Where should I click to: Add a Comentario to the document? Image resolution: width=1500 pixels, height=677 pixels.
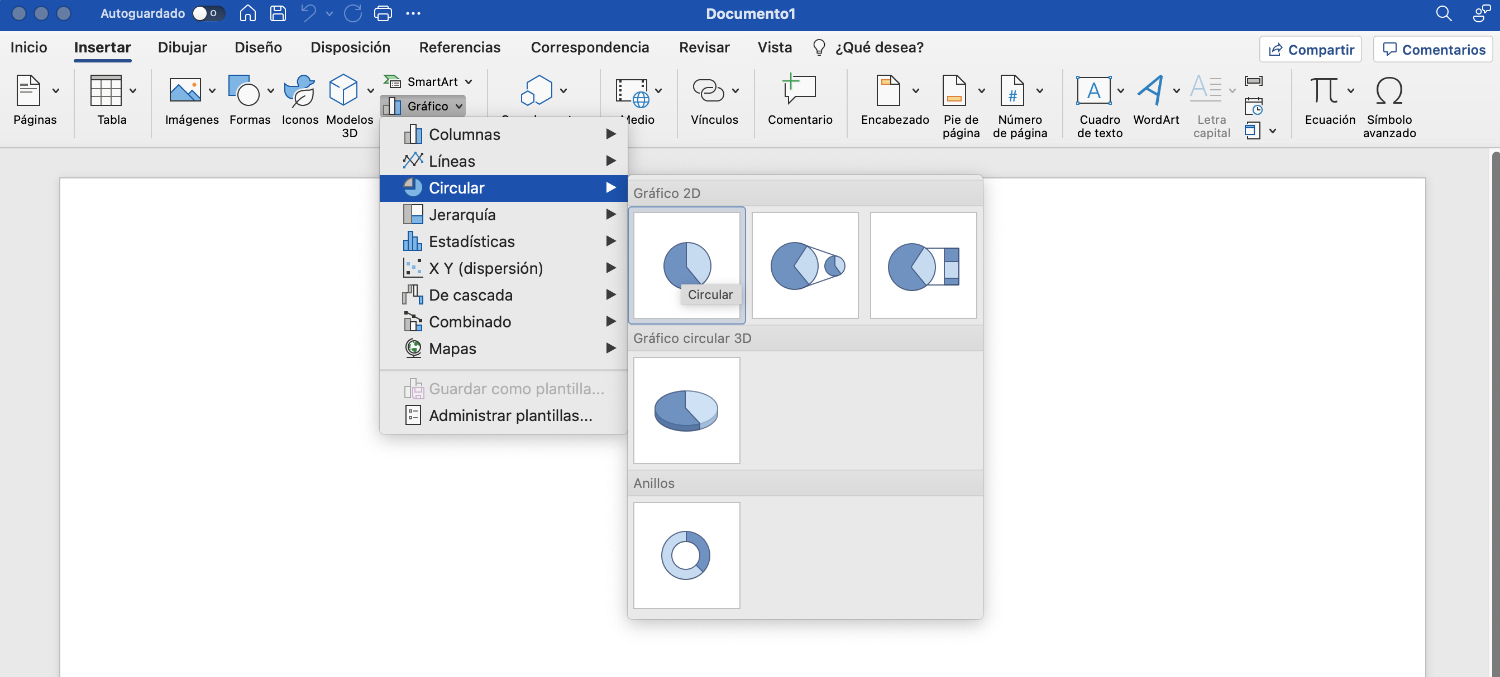[800, 98]
